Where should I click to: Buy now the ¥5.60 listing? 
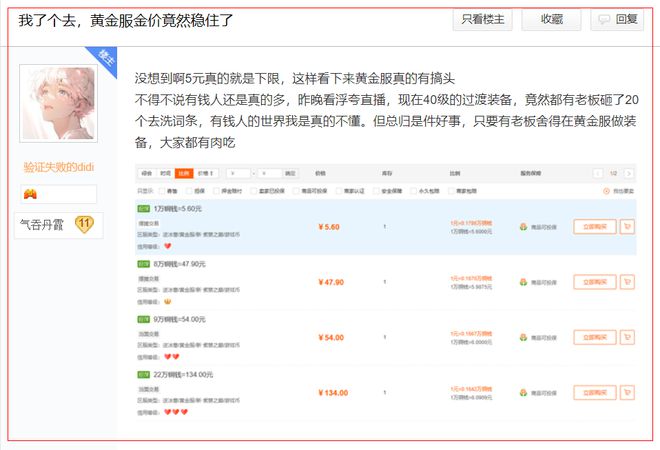(x=595, y=227)
